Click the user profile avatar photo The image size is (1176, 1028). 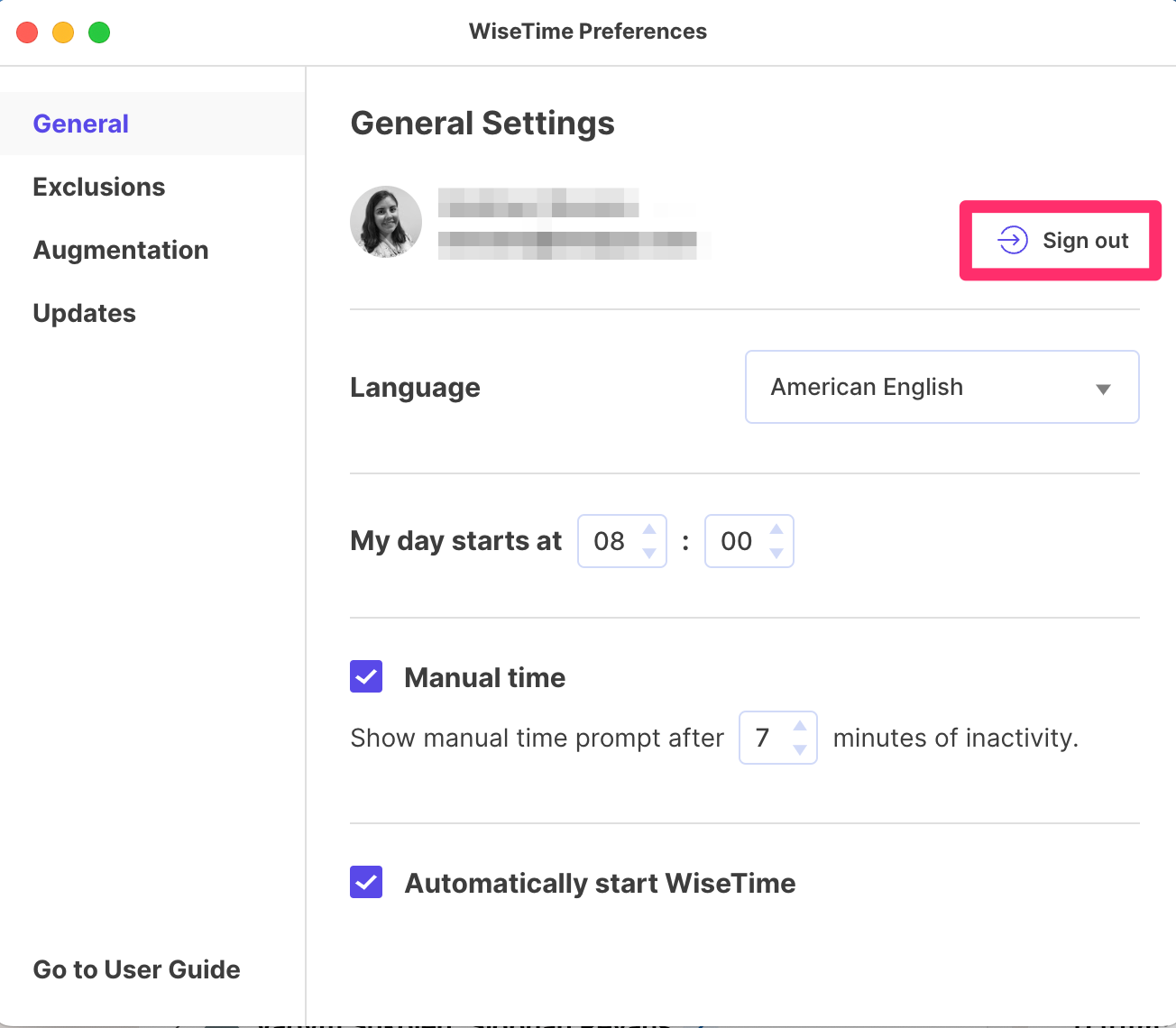(386, 222)
